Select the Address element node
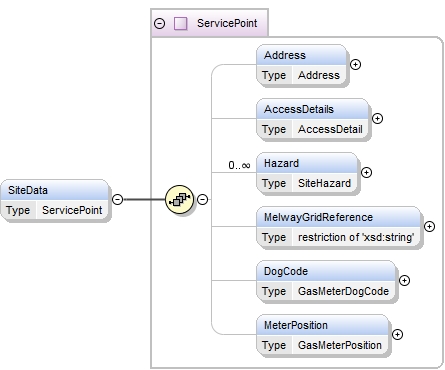 coord(302,65)
